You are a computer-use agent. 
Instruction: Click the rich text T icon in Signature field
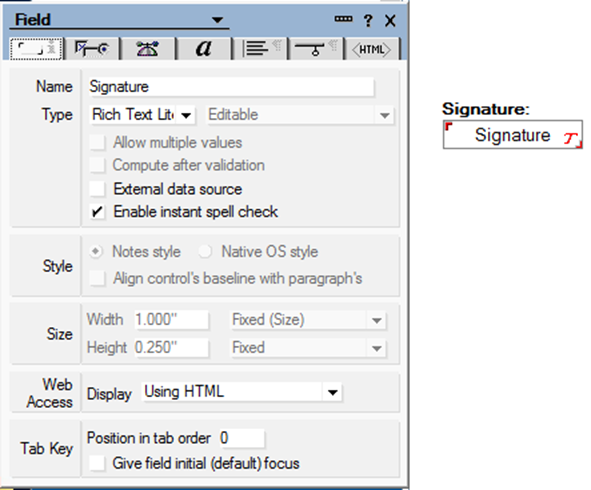(571, 138)
